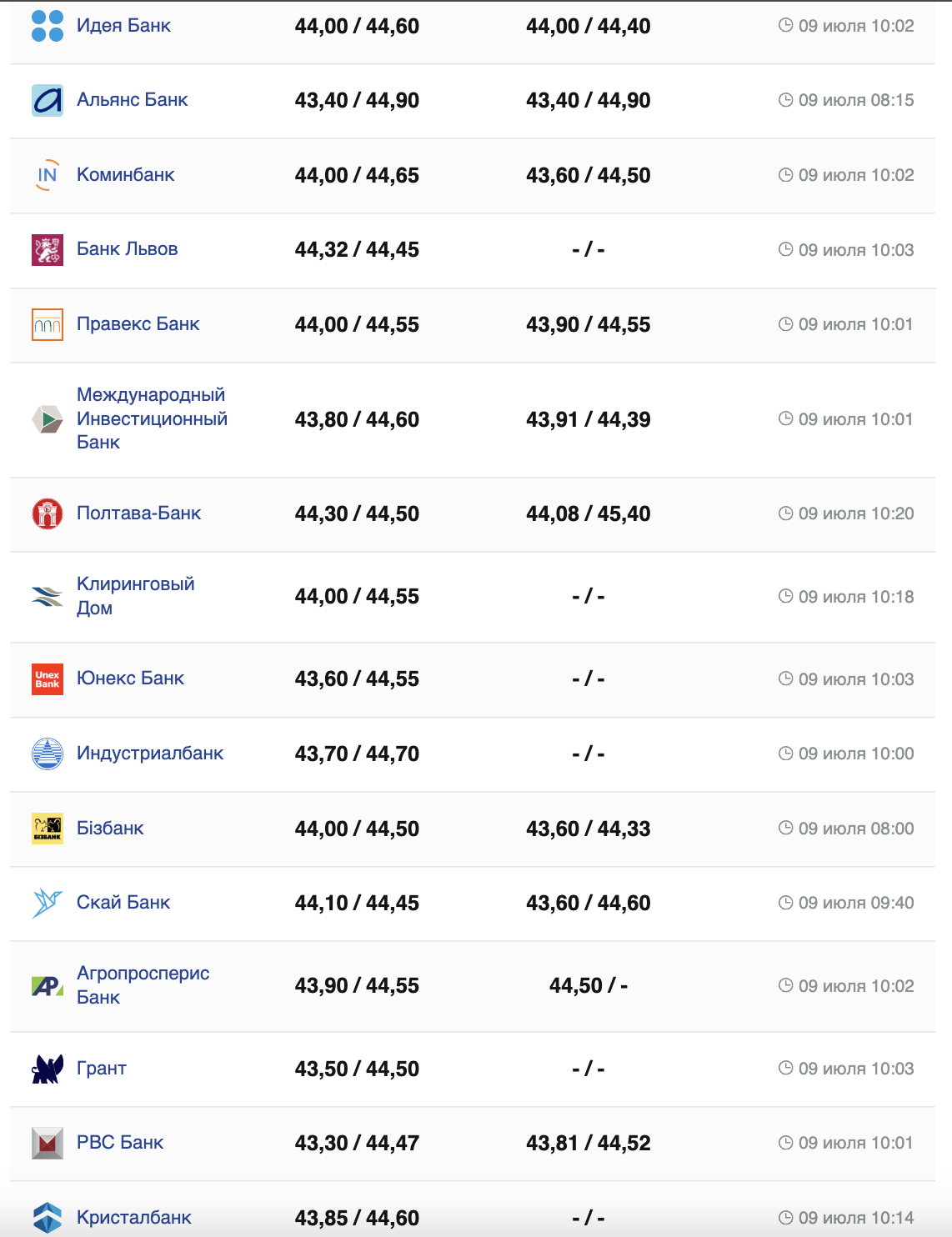Click the Полтава-Банк red round logo

coord(48,513)
